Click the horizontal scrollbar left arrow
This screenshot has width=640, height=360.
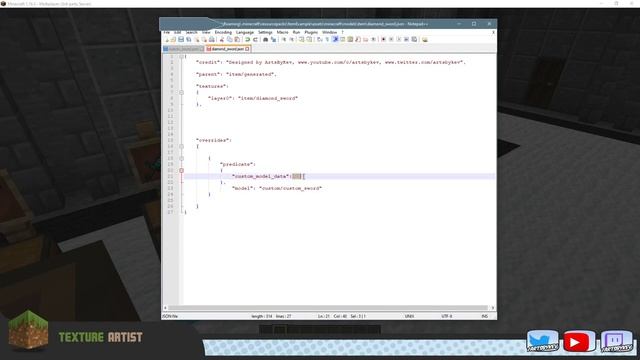click(x=165, y=308)
